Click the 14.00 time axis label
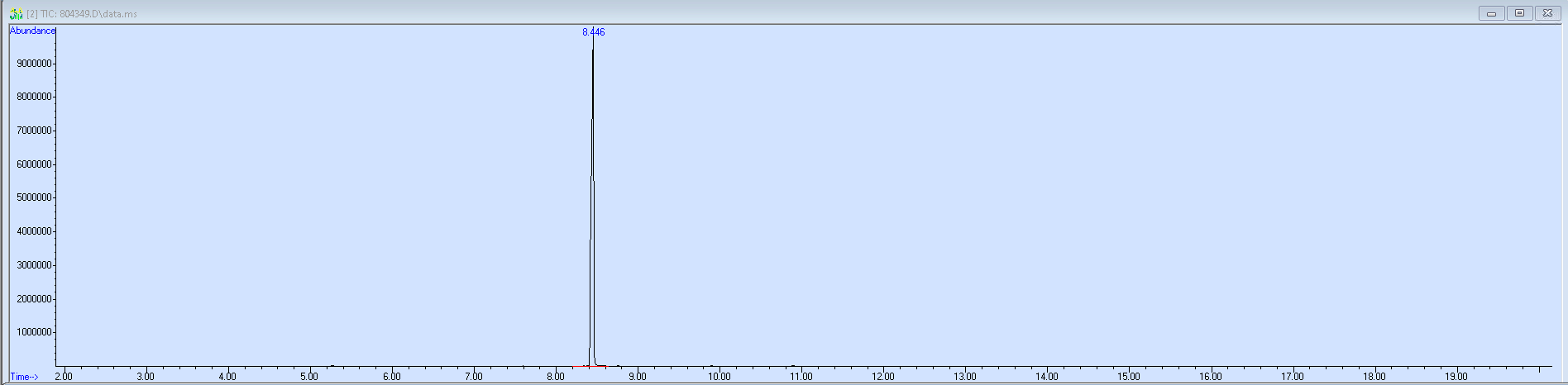The image size is (1568, 385). (x=1047, y=377)
